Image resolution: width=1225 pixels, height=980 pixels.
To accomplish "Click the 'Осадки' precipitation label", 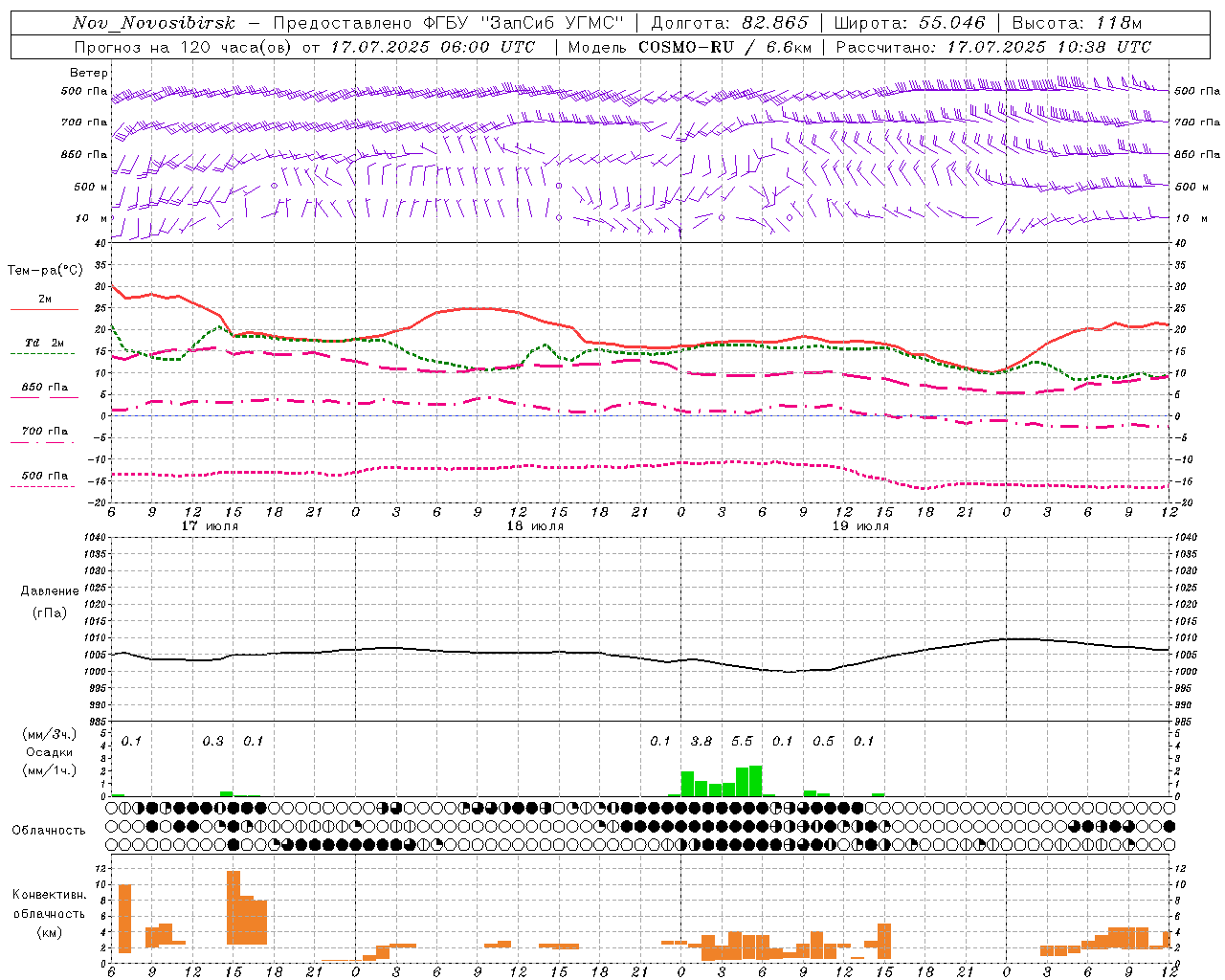I will point(50,752).
